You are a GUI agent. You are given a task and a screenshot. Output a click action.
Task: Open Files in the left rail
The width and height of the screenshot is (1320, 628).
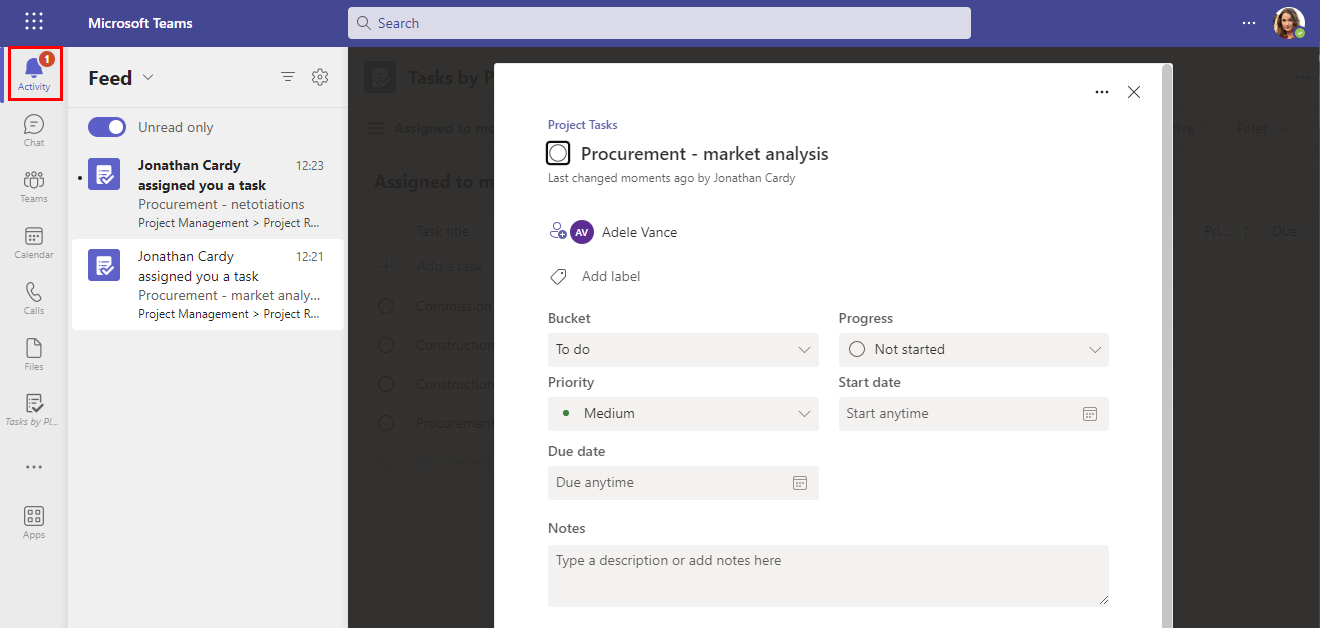point(34,354)
